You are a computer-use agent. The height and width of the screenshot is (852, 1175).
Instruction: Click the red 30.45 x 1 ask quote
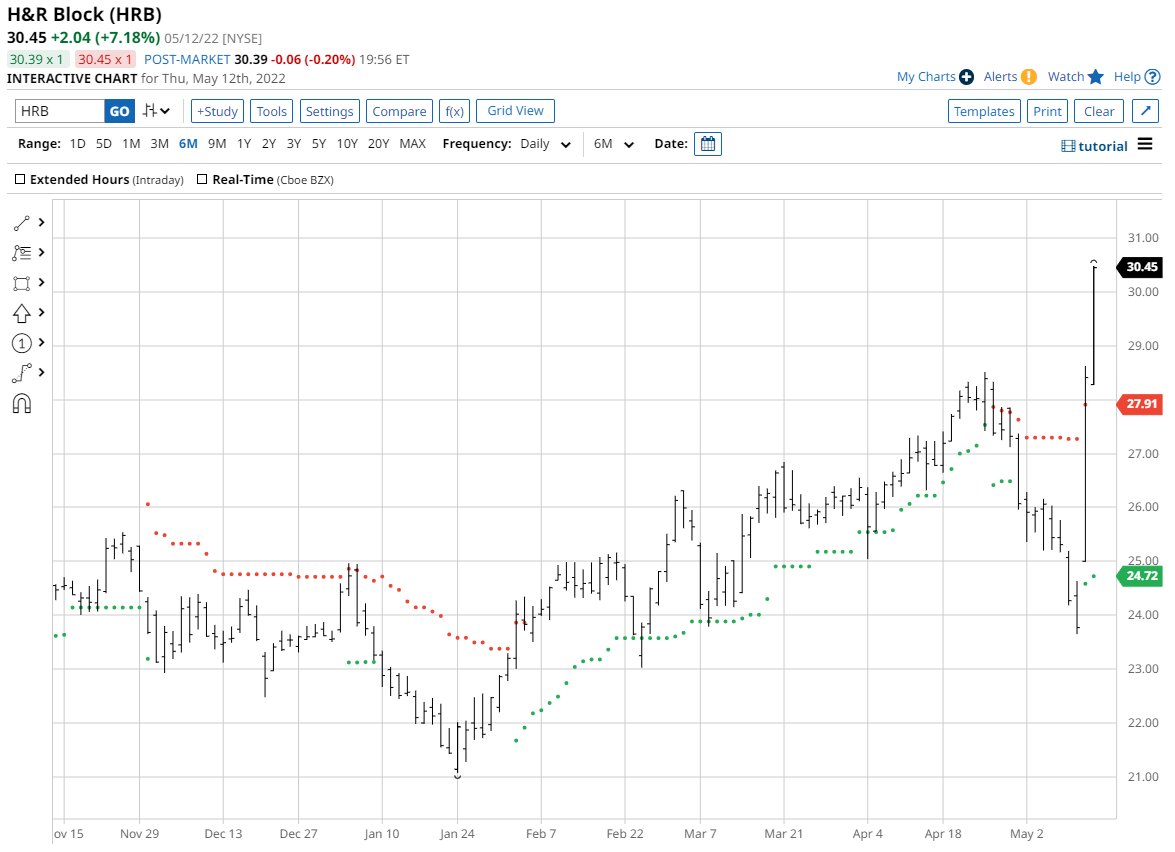(105, 59)
